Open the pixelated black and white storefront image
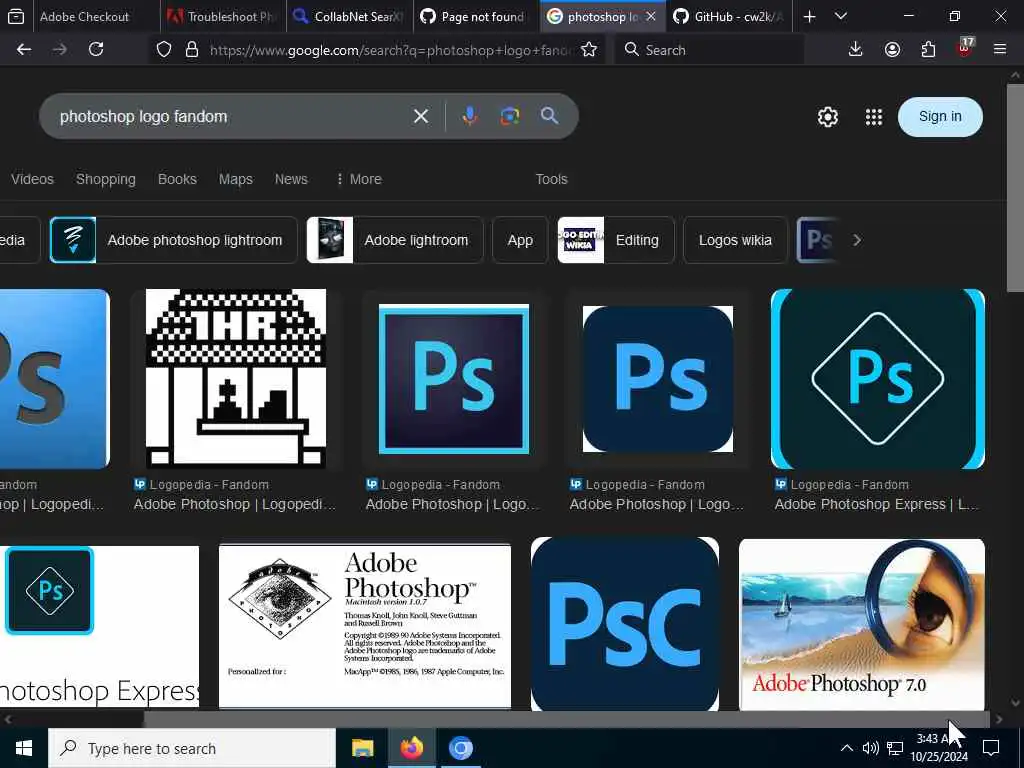Viewport: 1024px width, 768px height. click(x=236, y=379)
